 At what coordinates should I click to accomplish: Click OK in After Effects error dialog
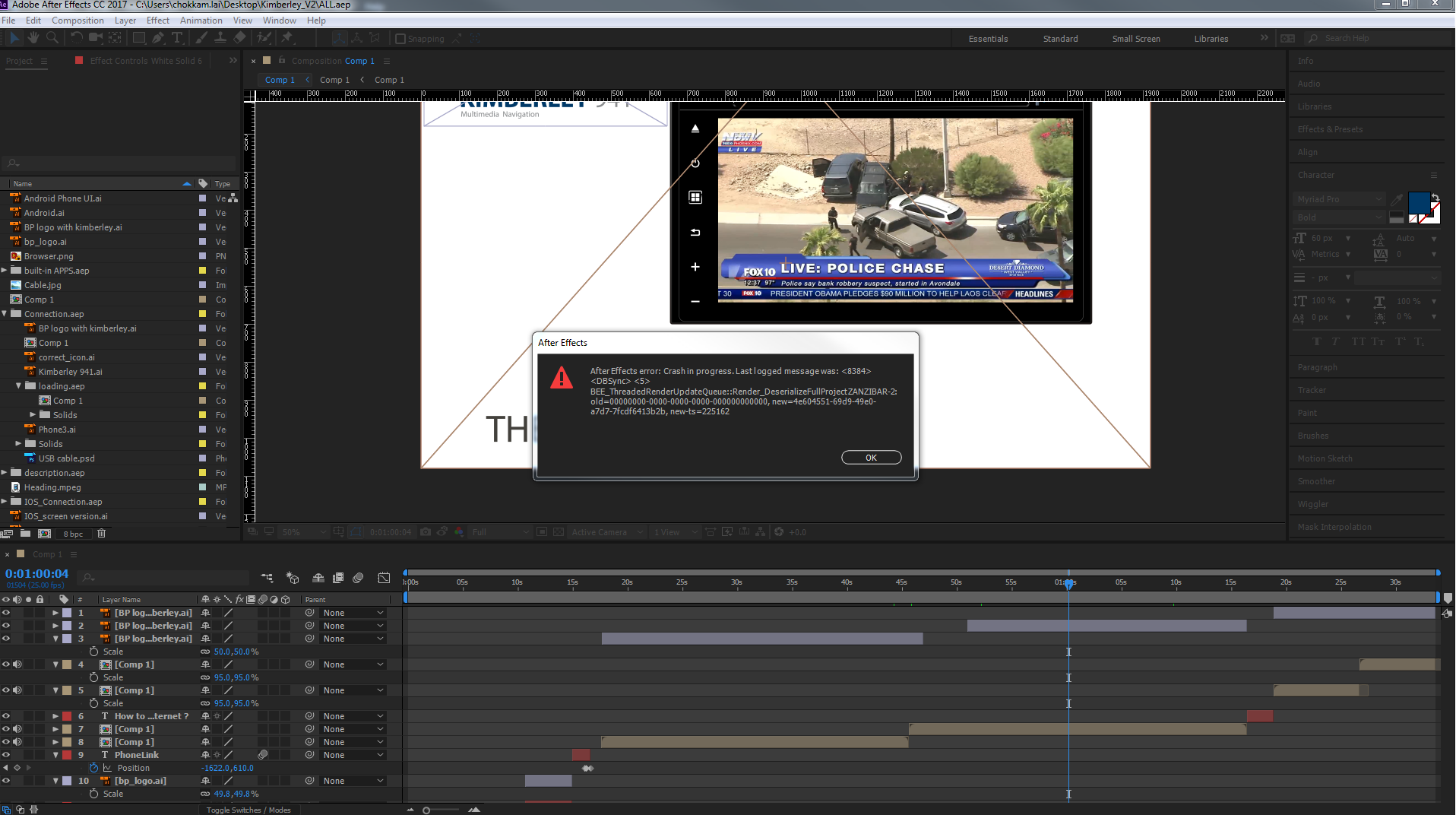[871, 458]
